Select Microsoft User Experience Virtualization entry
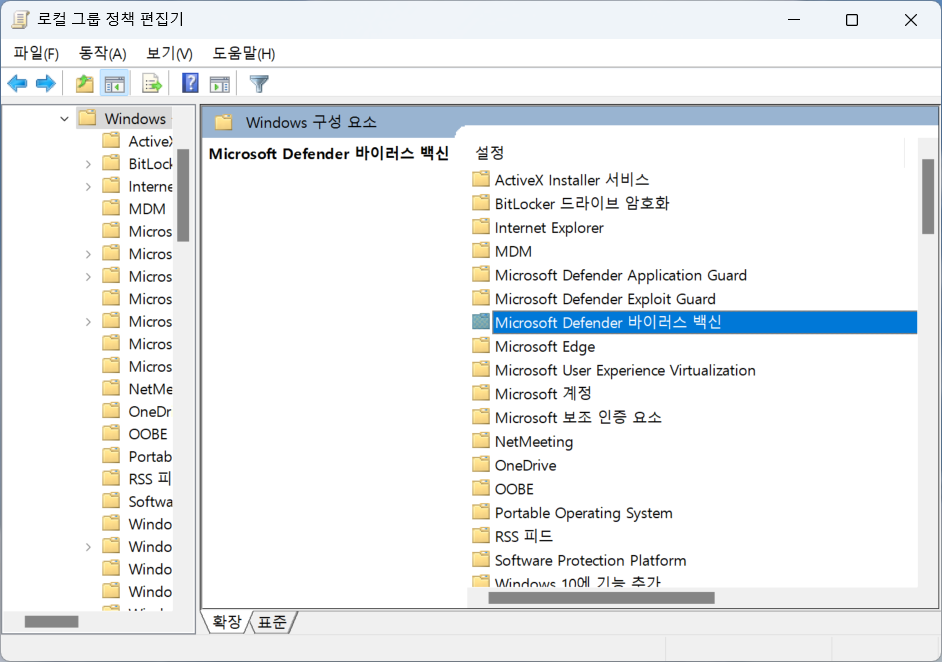 (x=625, y=370)
